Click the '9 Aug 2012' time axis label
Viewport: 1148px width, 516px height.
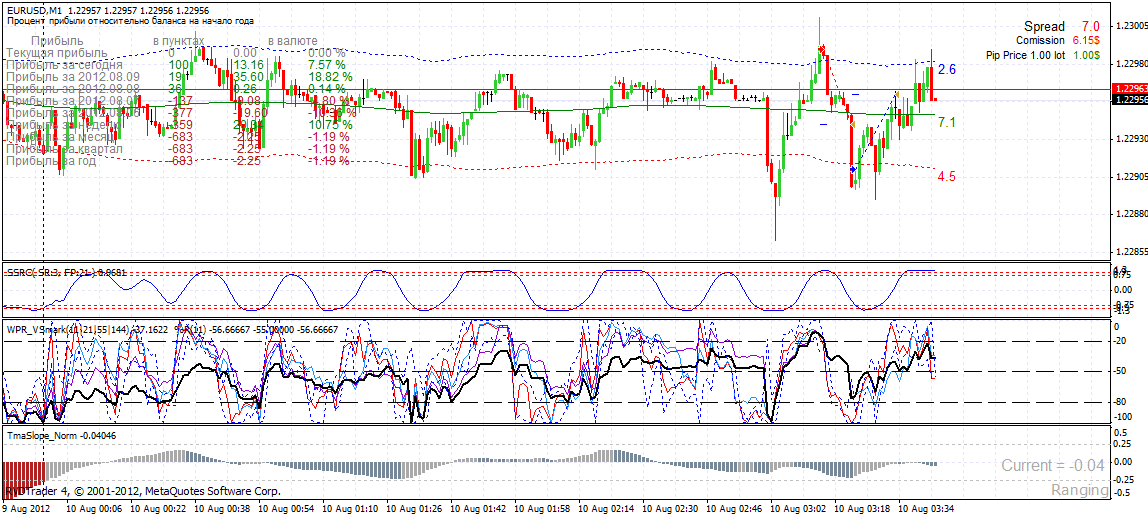(26, 507)
